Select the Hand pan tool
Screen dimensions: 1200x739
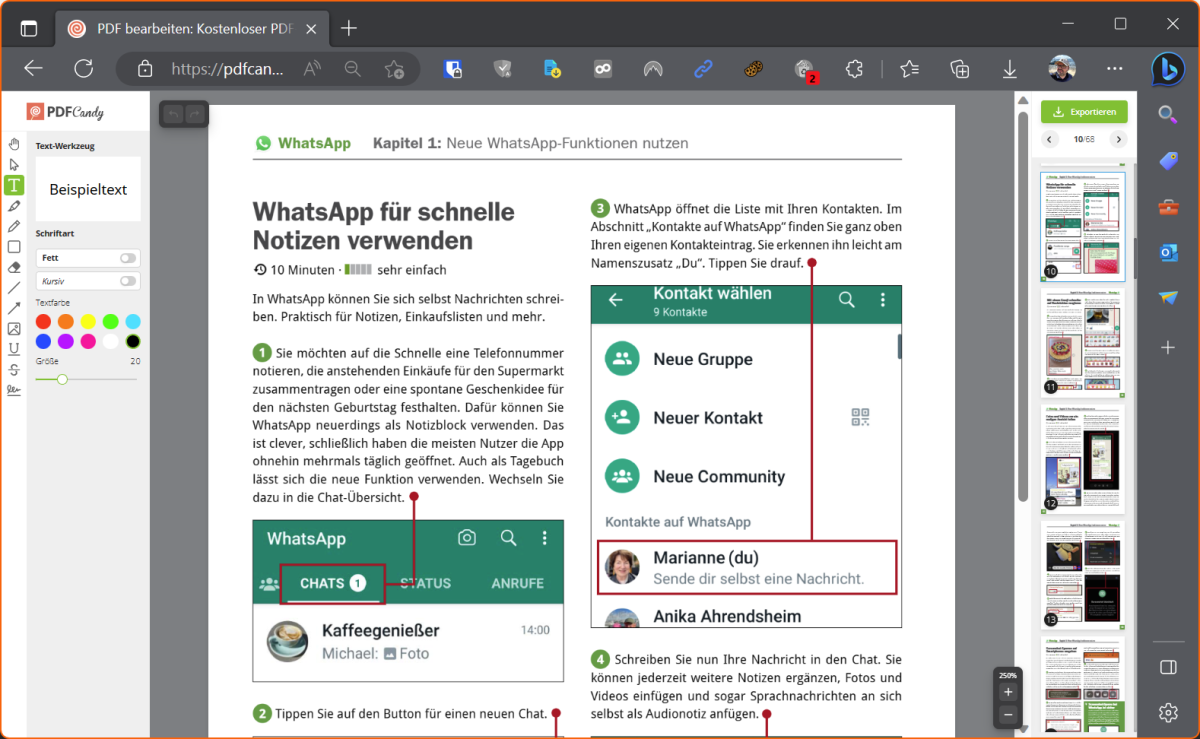click(x=14, y=144)
